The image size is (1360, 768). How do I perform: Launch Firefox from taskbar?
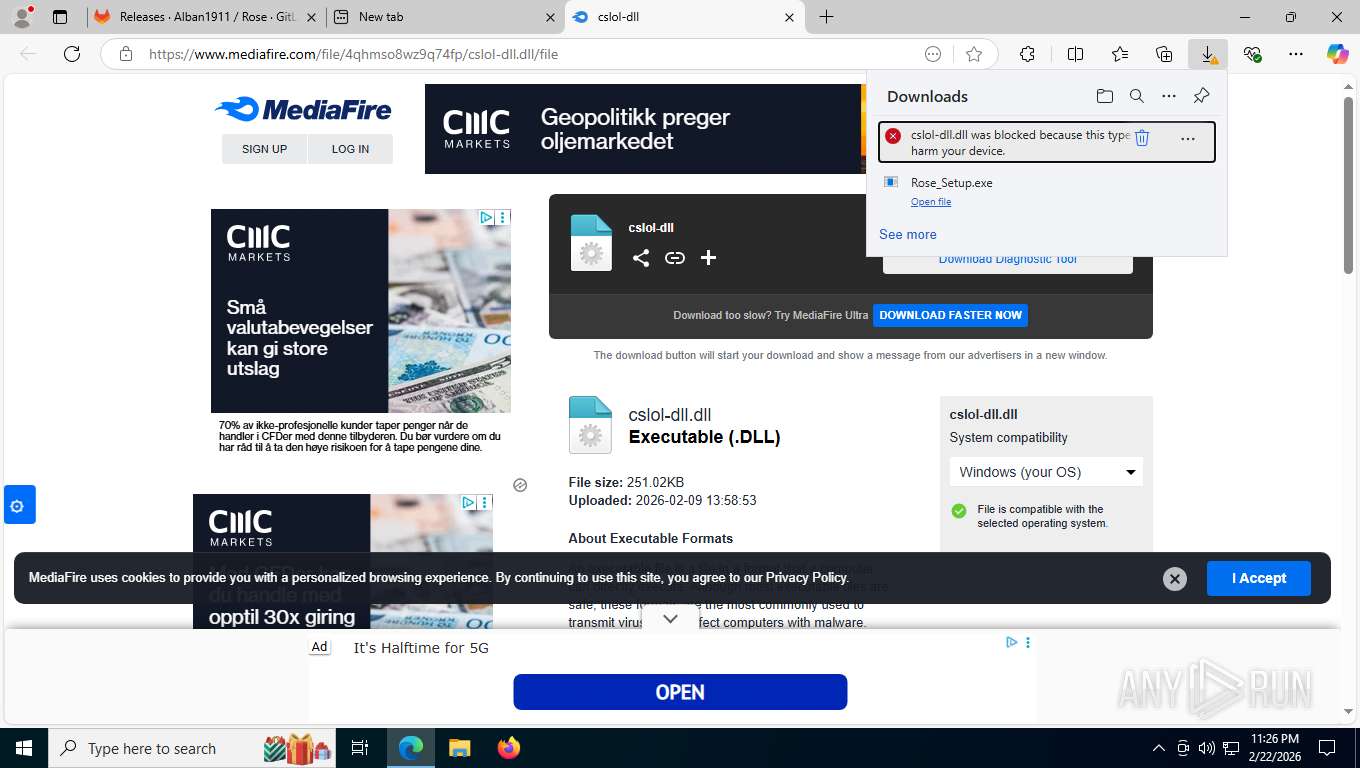pyautogui.click(x=509, y=748)
